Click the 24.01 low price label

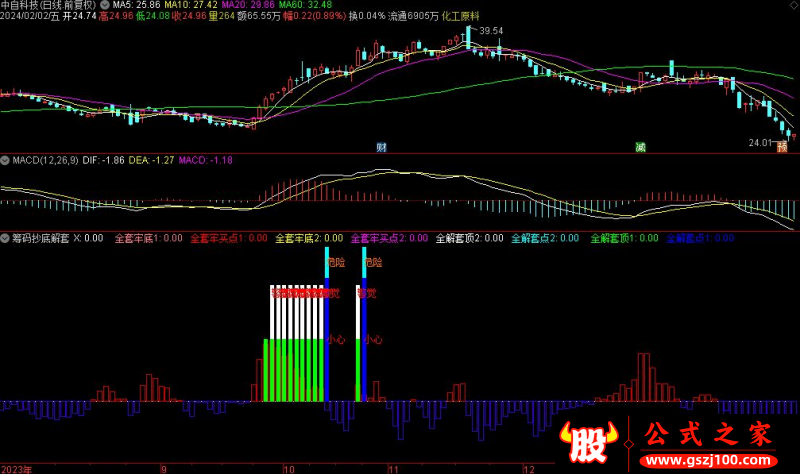click(x=762, y=143)
